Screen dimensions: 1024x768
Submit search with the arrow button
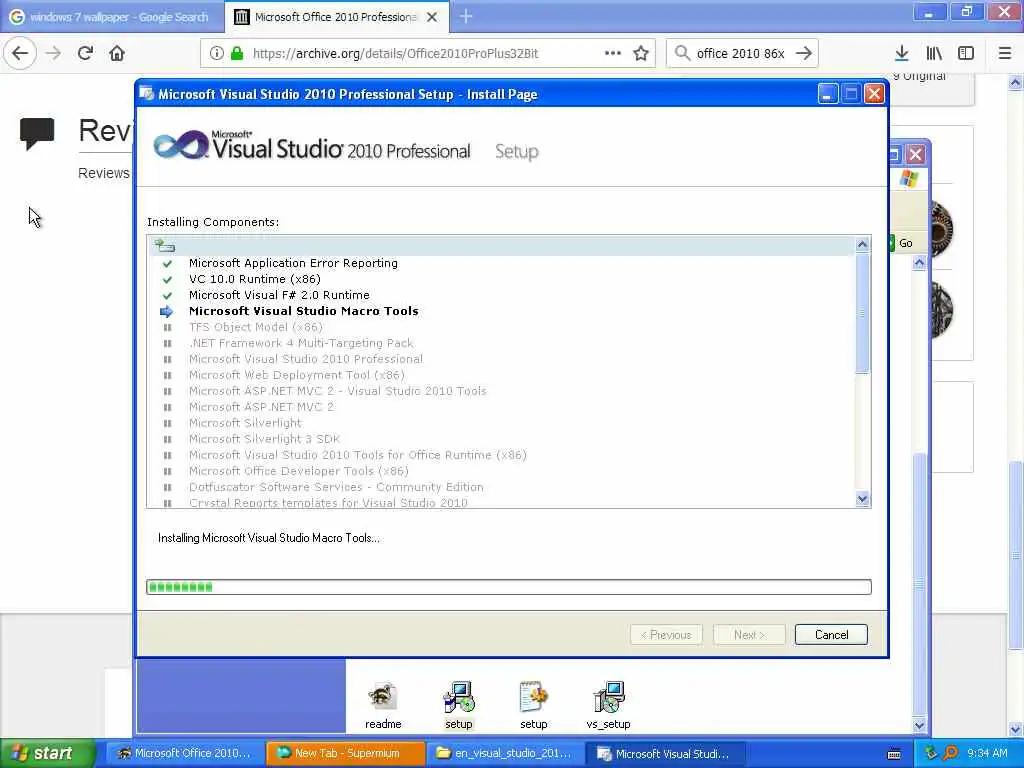[804, 53]
